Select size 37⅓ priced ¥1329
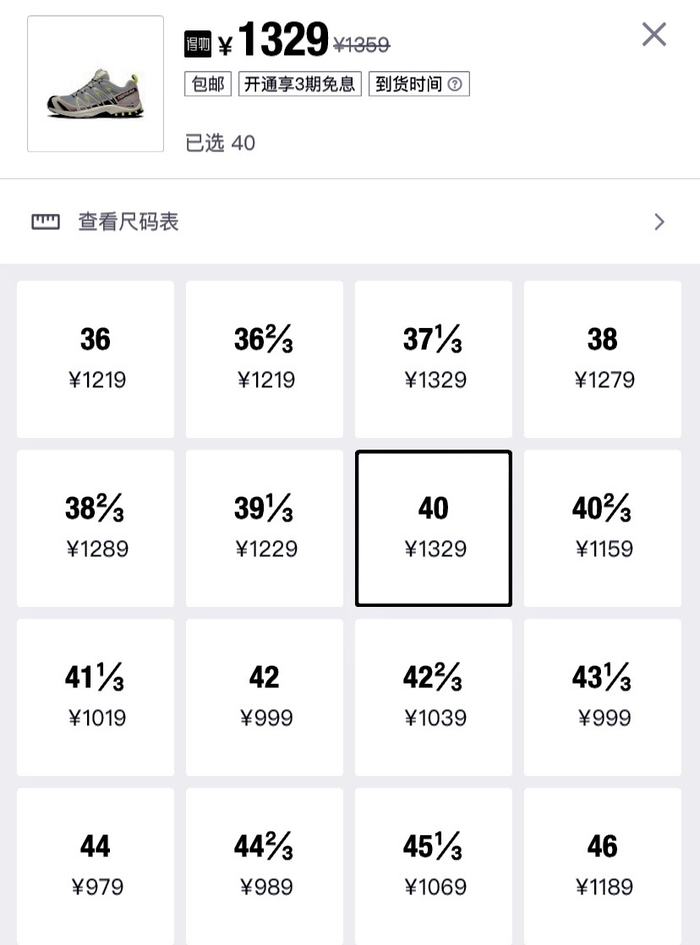 click(432, 358)
